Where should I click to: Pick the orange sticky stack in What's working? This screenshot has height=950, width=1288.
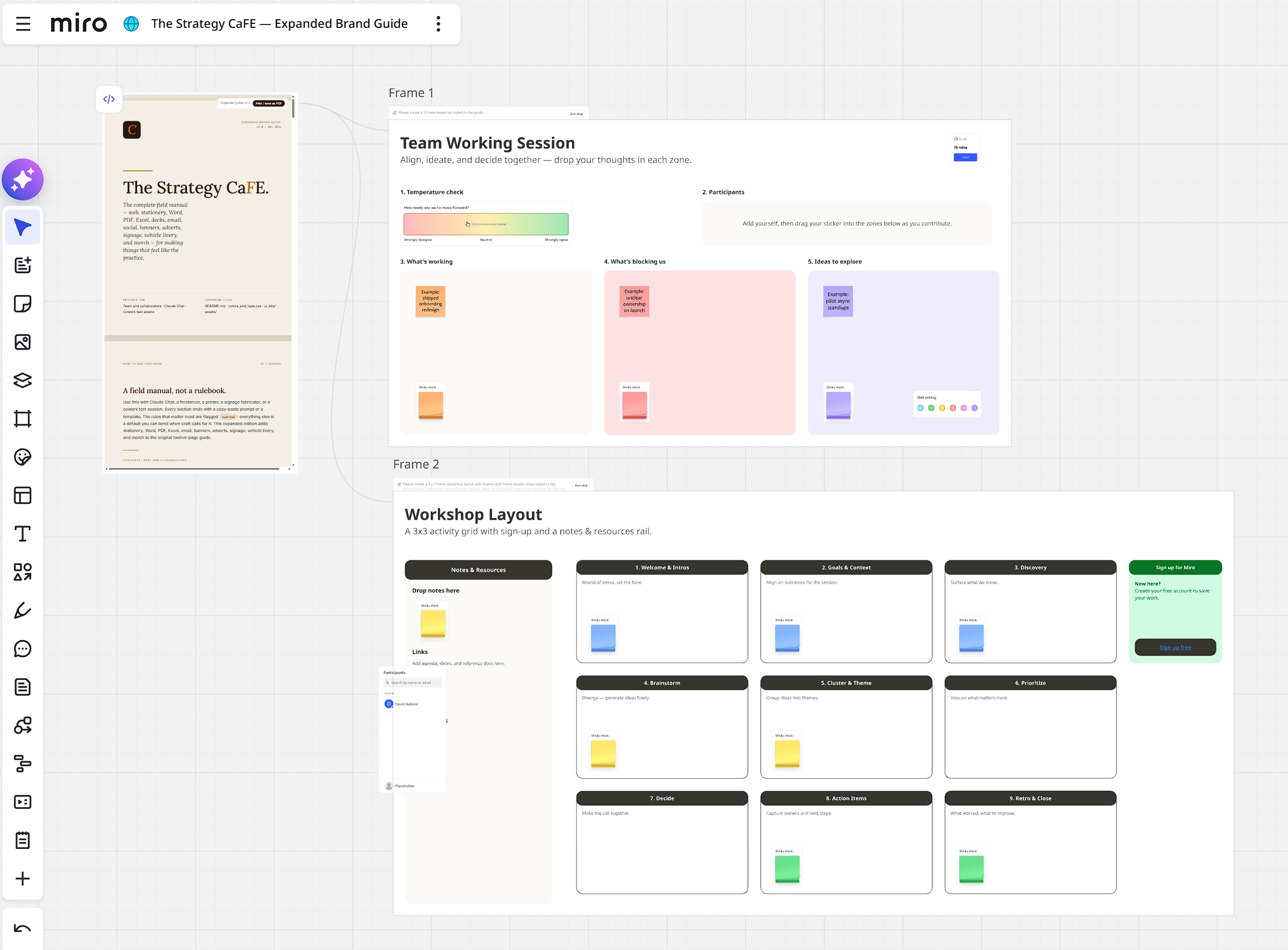pos(431,404)
